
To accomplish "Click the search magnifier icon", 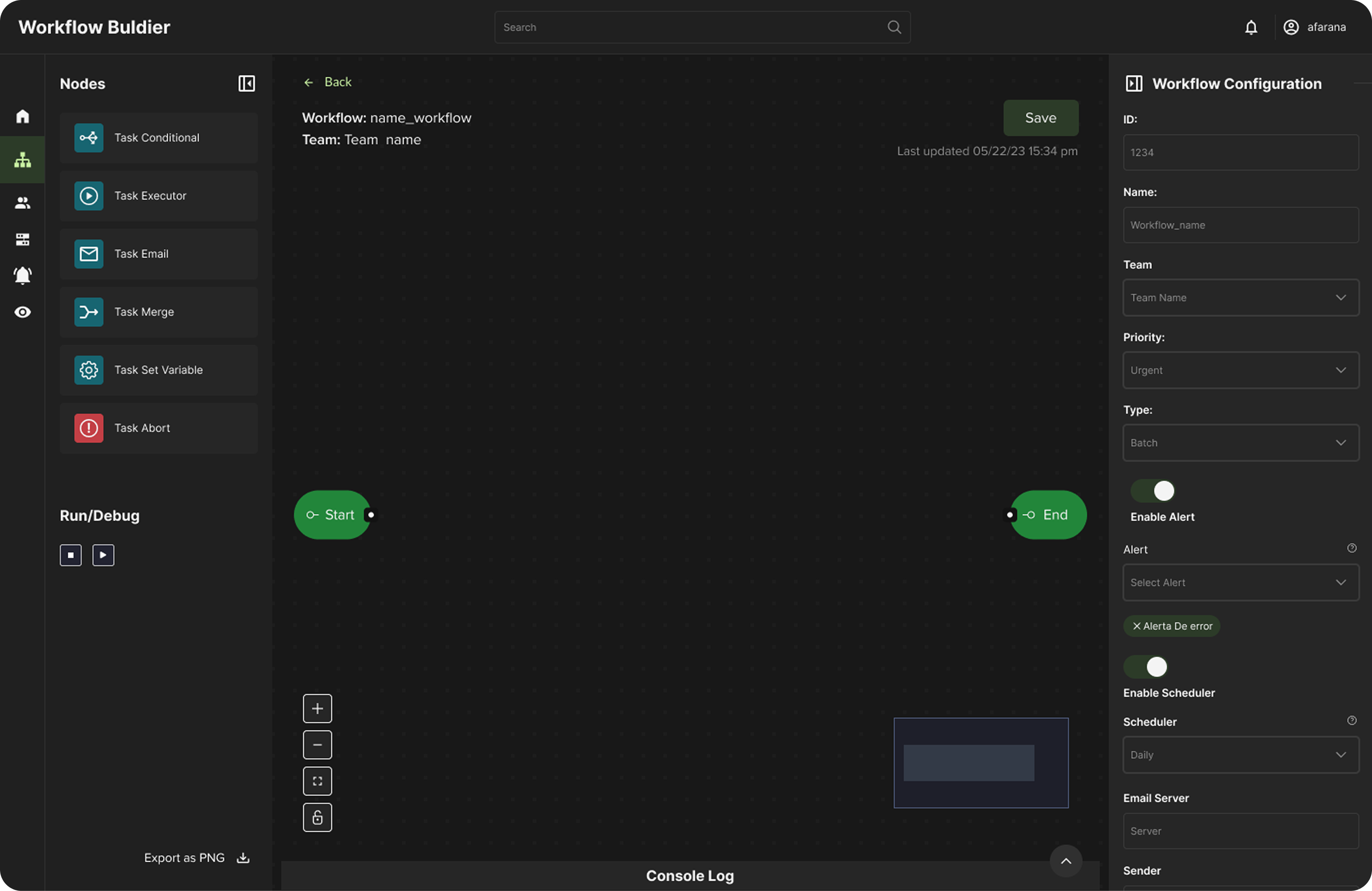I will [894, 27].
